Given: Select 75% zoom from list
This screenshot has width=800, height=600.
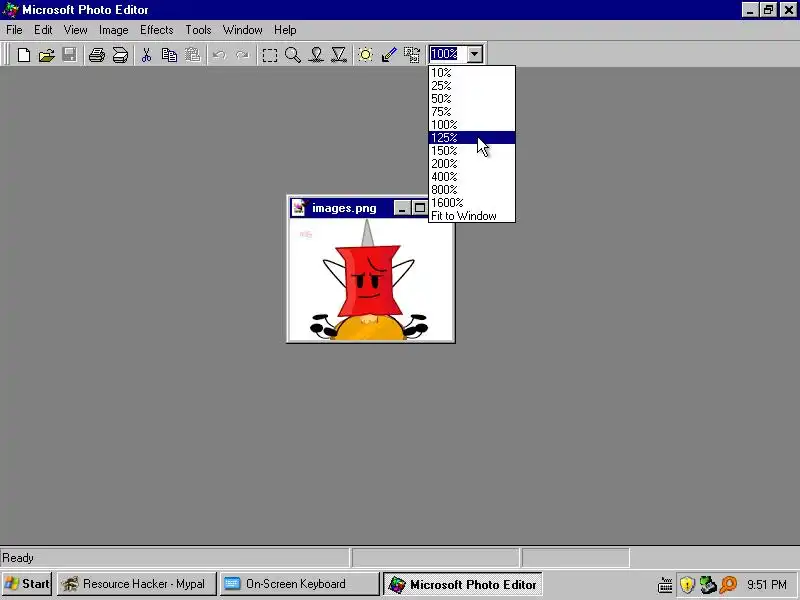Looking at the screenshot, I should pos(471,111).
